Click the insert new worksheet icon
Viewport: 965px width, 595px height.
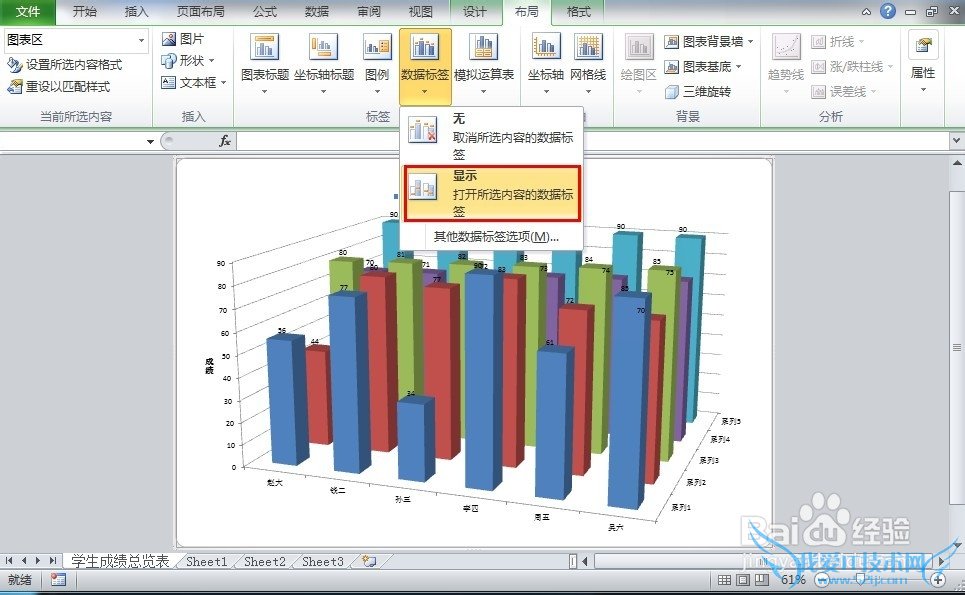point(369,561)
